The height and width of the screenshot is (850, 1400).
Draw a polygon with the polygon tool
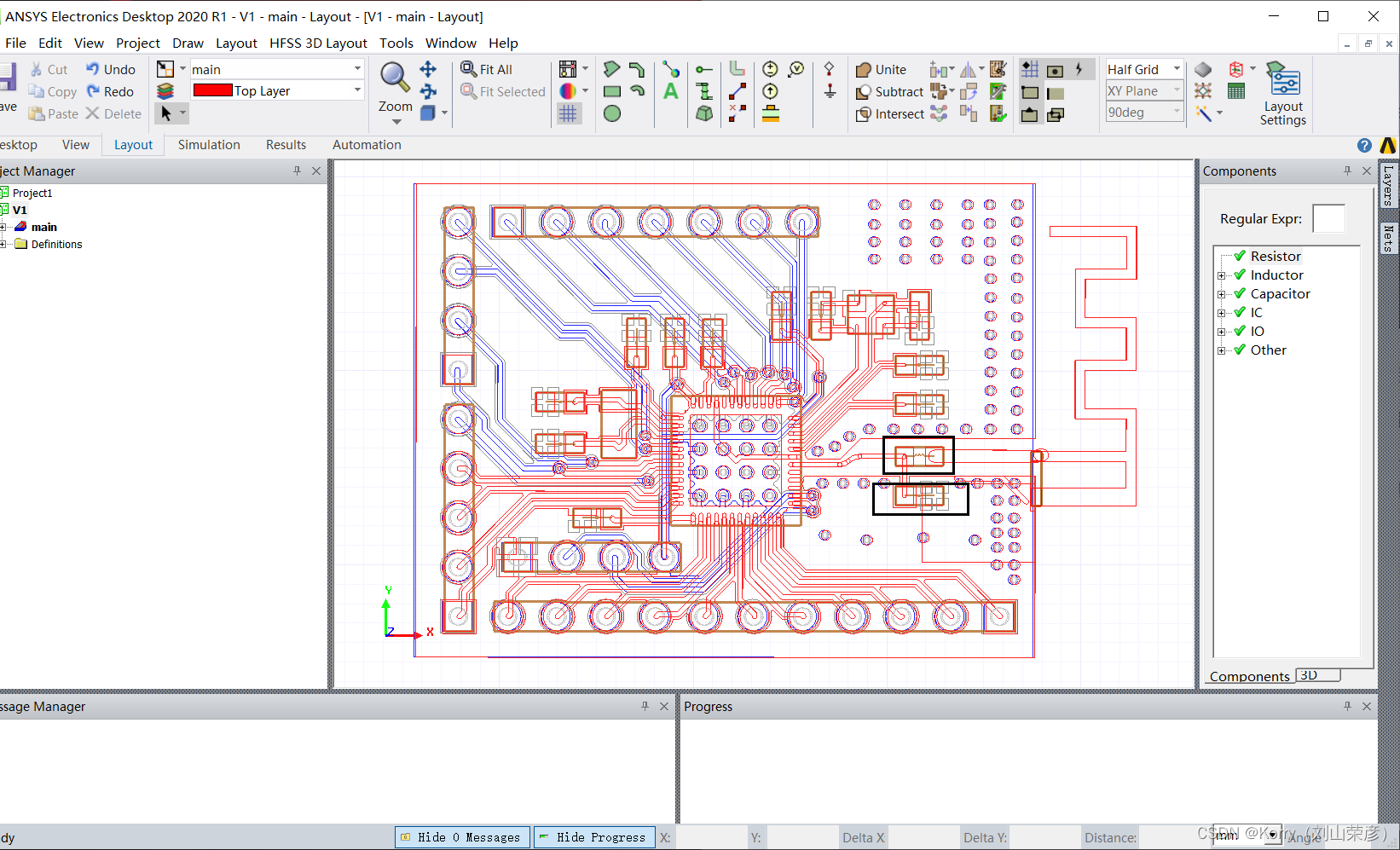click(611, 69)
